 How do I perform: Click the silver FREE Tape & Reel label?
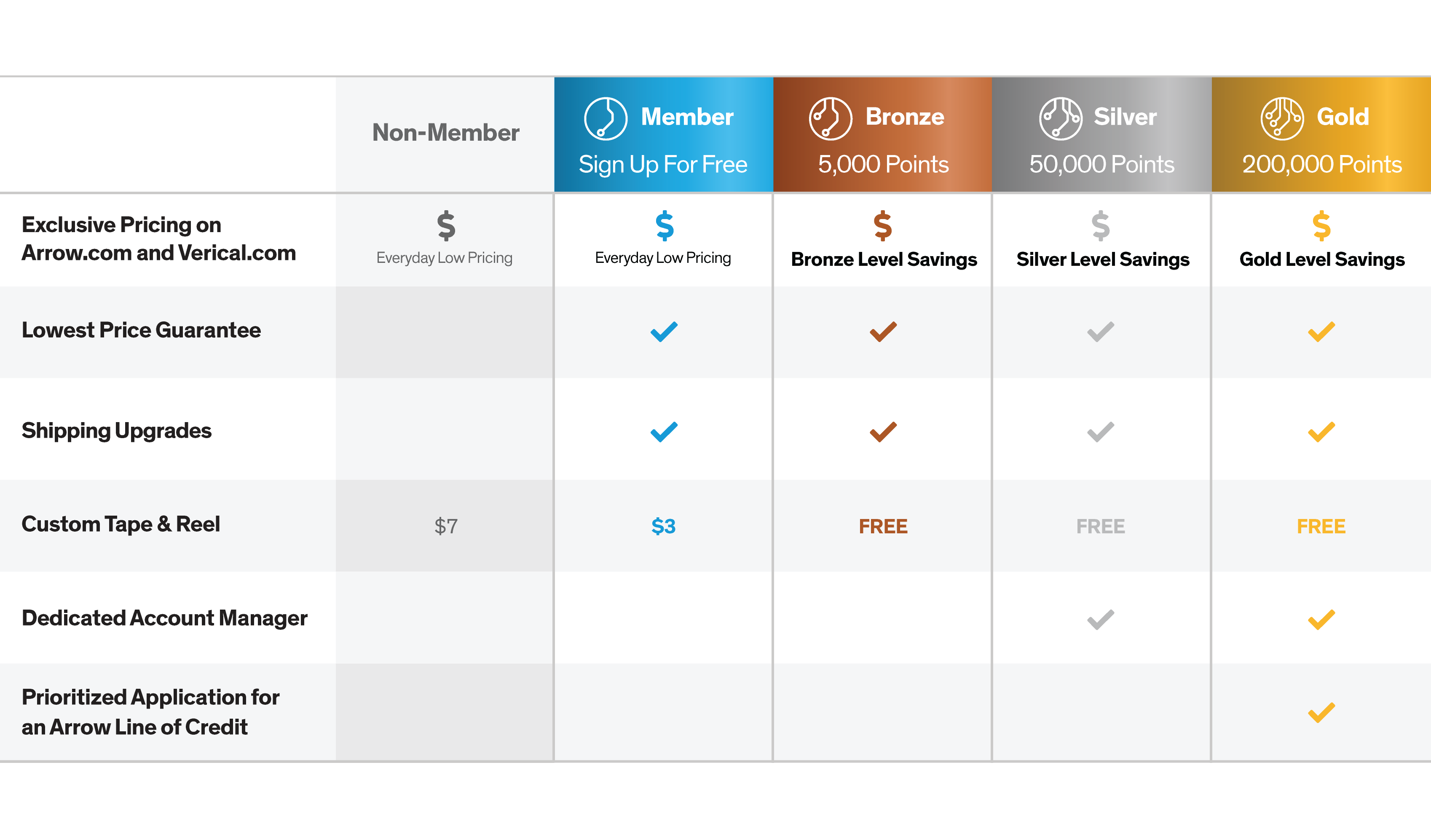pyautogui.click(x=1101, y=526)
